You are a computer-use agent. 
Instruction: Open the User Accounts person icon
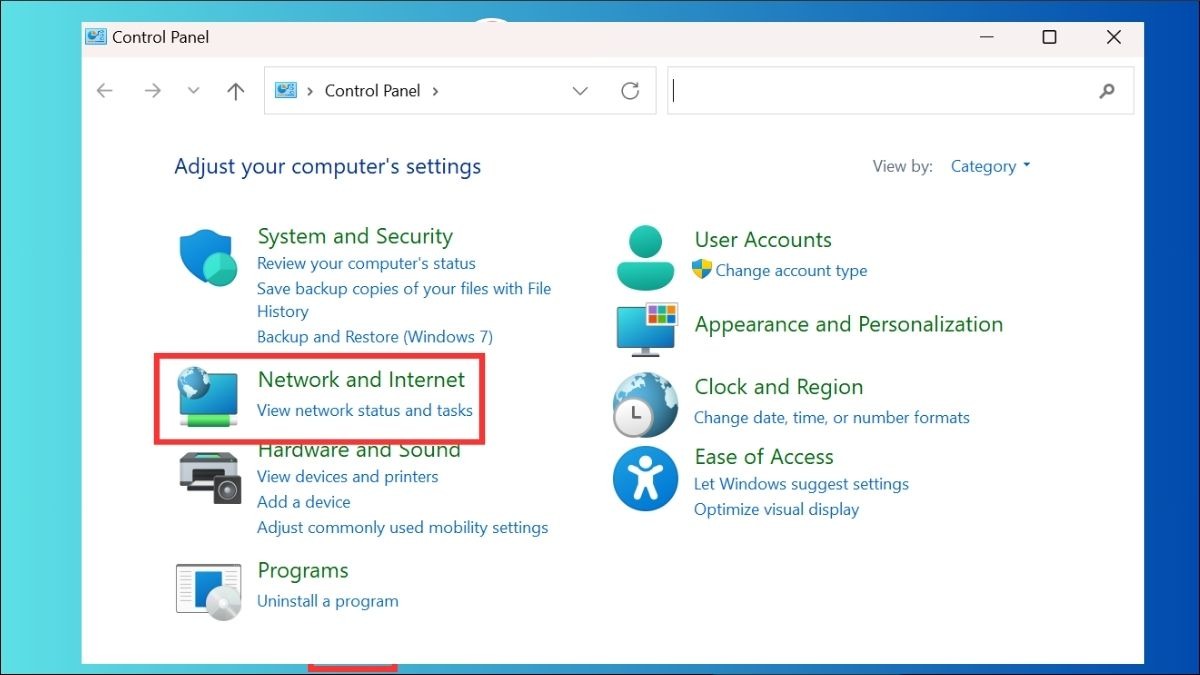tap(646, 257)
